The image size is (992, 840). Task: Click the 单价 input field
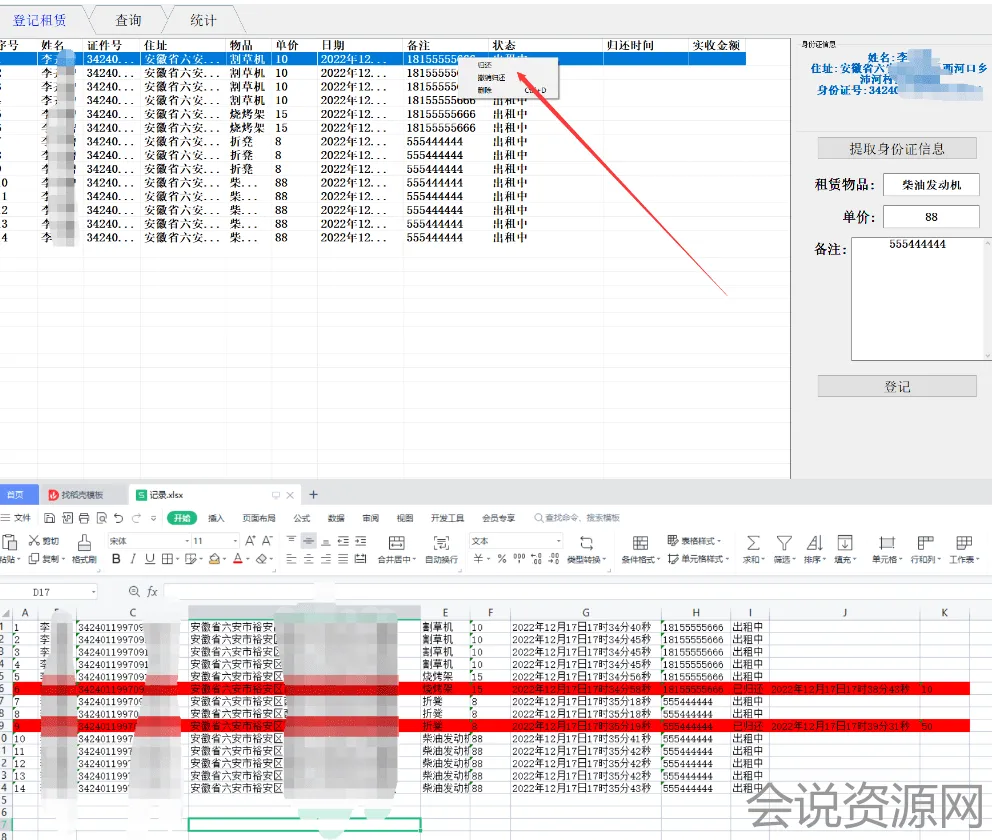coord(931,217)
